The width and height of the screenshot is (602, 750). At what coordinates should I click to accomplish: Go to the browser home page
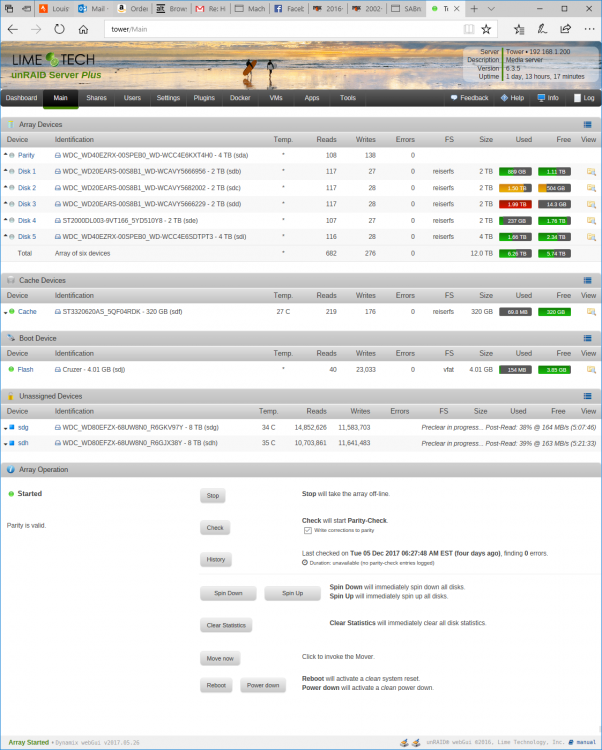83,29
